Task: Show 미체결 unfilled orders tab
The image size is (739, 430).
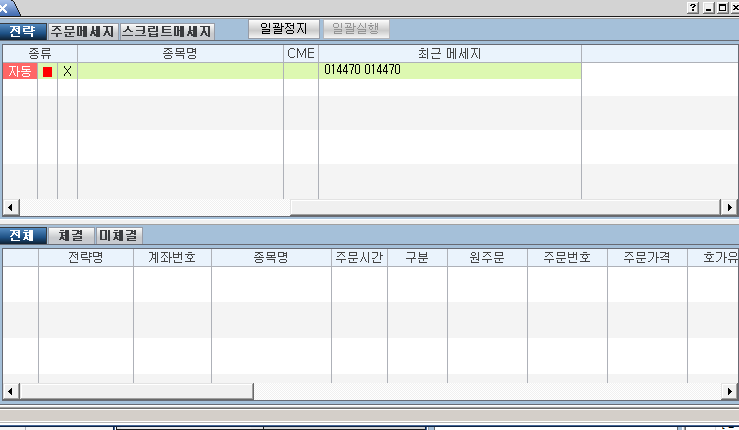Action: point(119,236)
